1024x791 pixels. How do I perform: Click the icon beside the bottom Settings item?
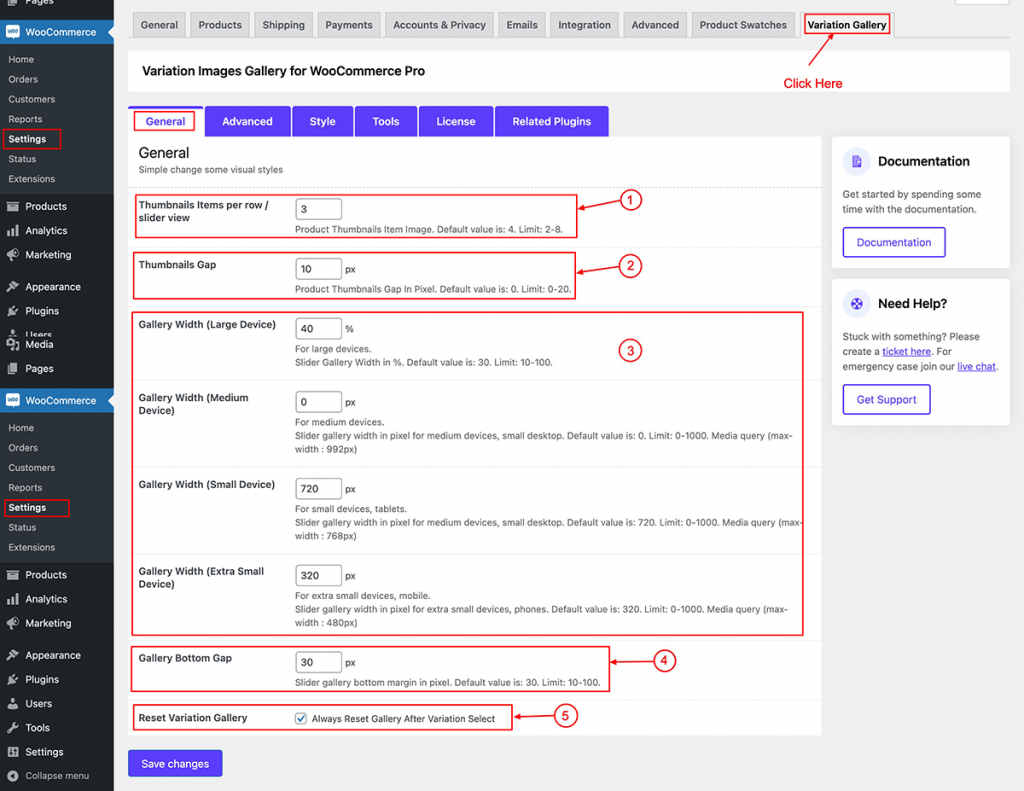12,752
